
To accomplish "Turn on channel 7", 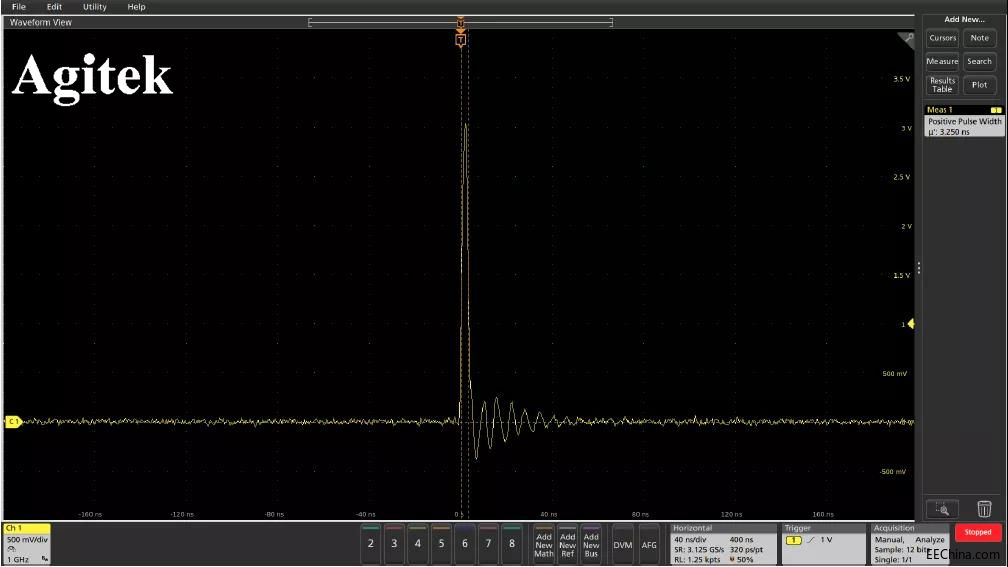I will click(488, 544).
